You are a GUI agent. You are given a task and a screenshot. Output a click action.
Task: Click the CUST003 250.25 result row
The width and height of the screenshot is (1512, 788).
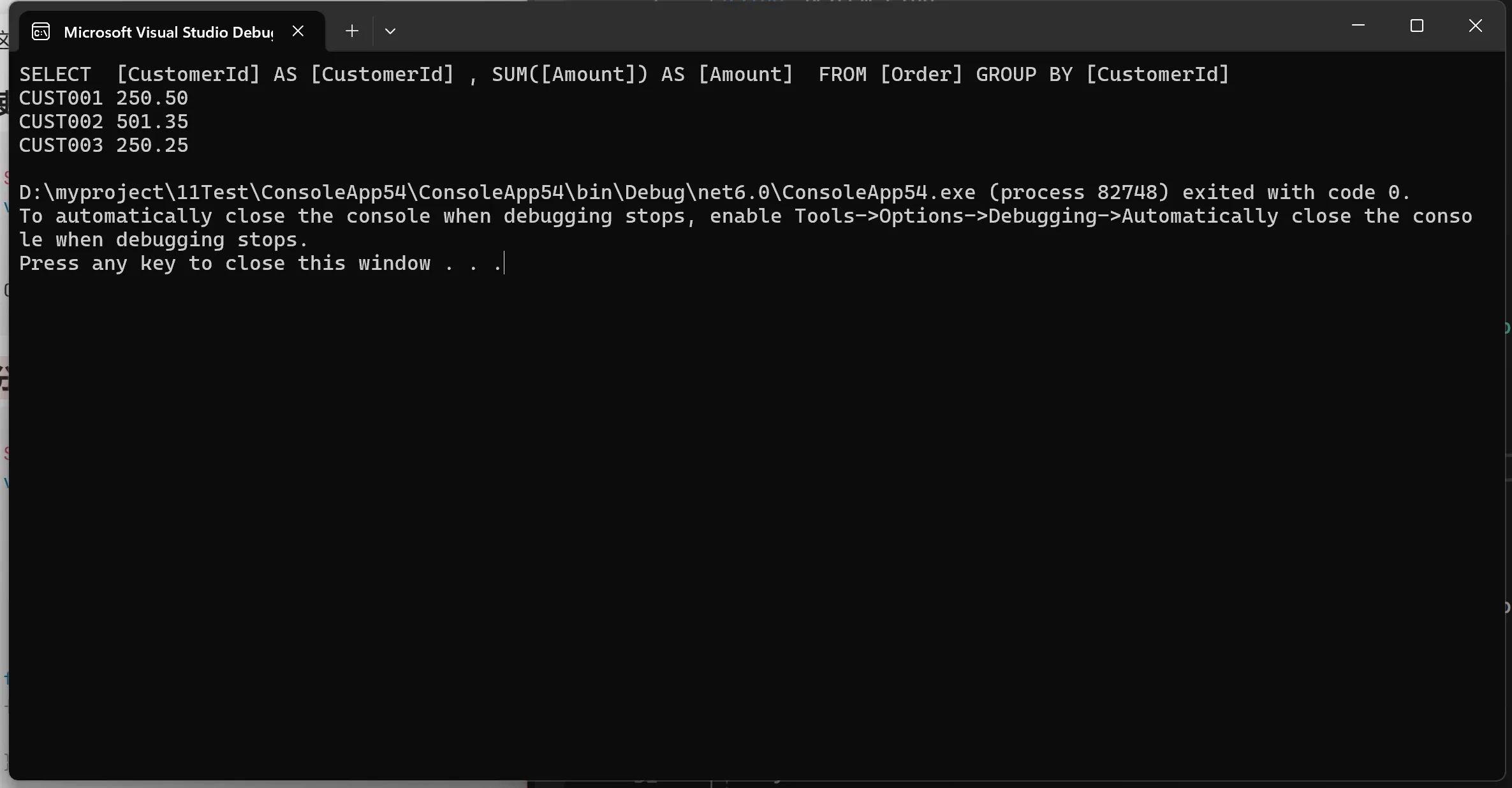pyautogui.click(x=104, y=145)
